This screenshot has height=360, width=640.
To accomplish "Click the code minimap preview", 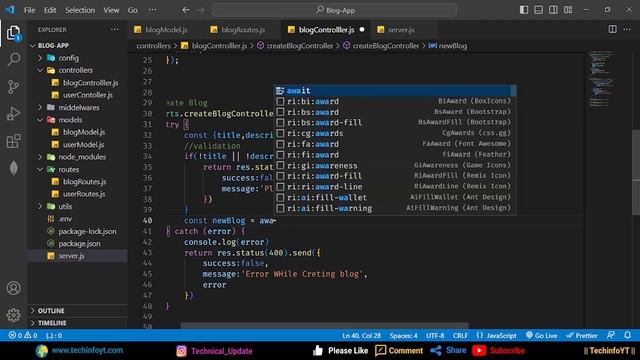I will pyautogui.click(x=601, y=78).
